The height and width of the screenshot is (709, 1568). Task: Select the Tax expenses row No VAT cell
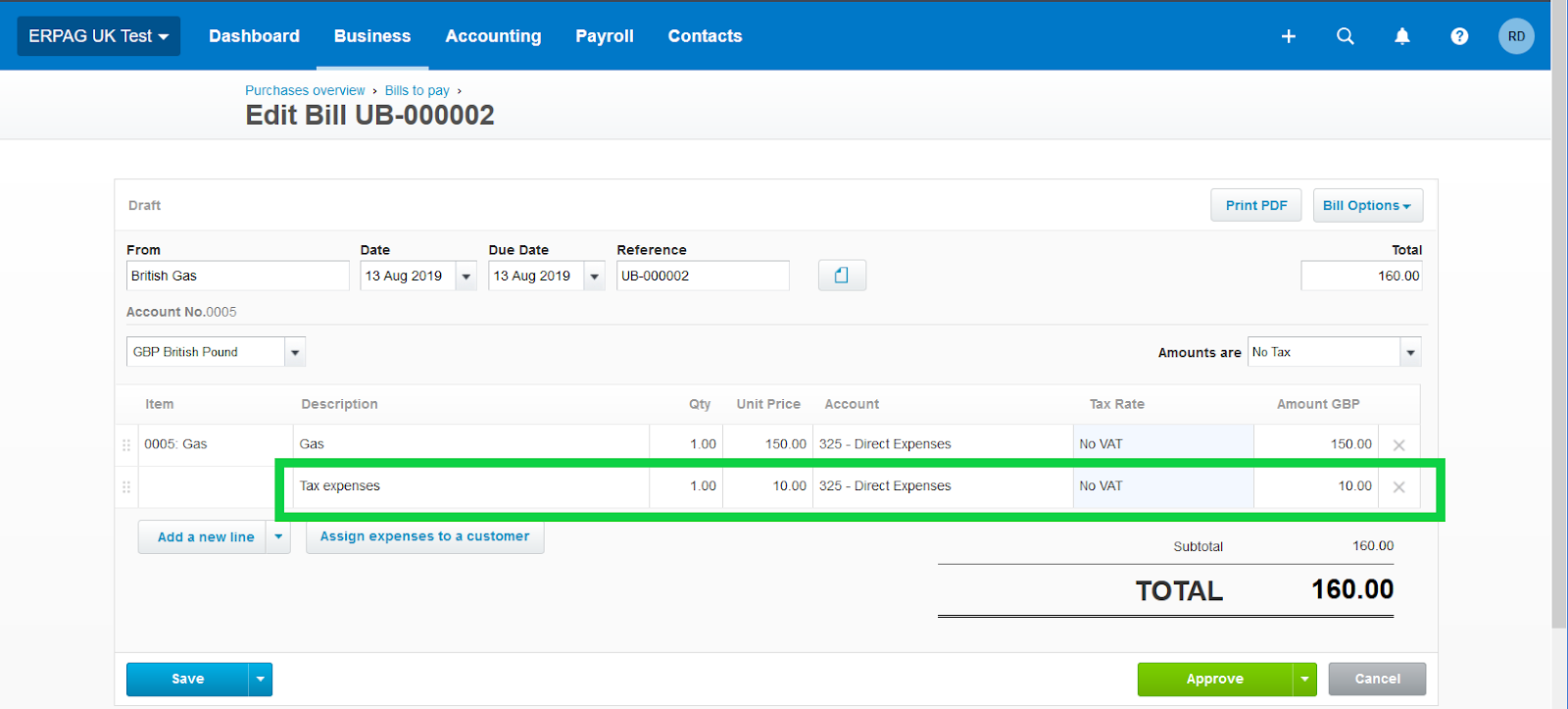(1163, 486)
